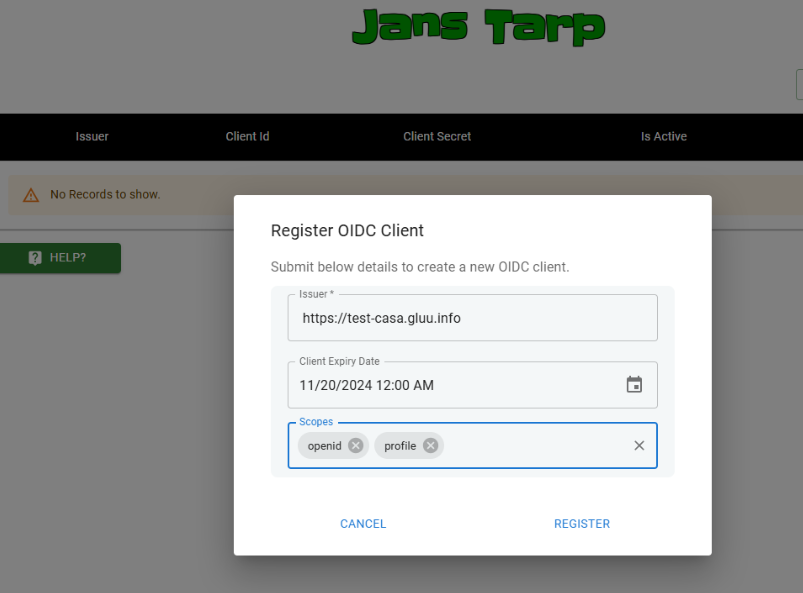
Task: Click the Client Id column header
Action: click(247, 137)
